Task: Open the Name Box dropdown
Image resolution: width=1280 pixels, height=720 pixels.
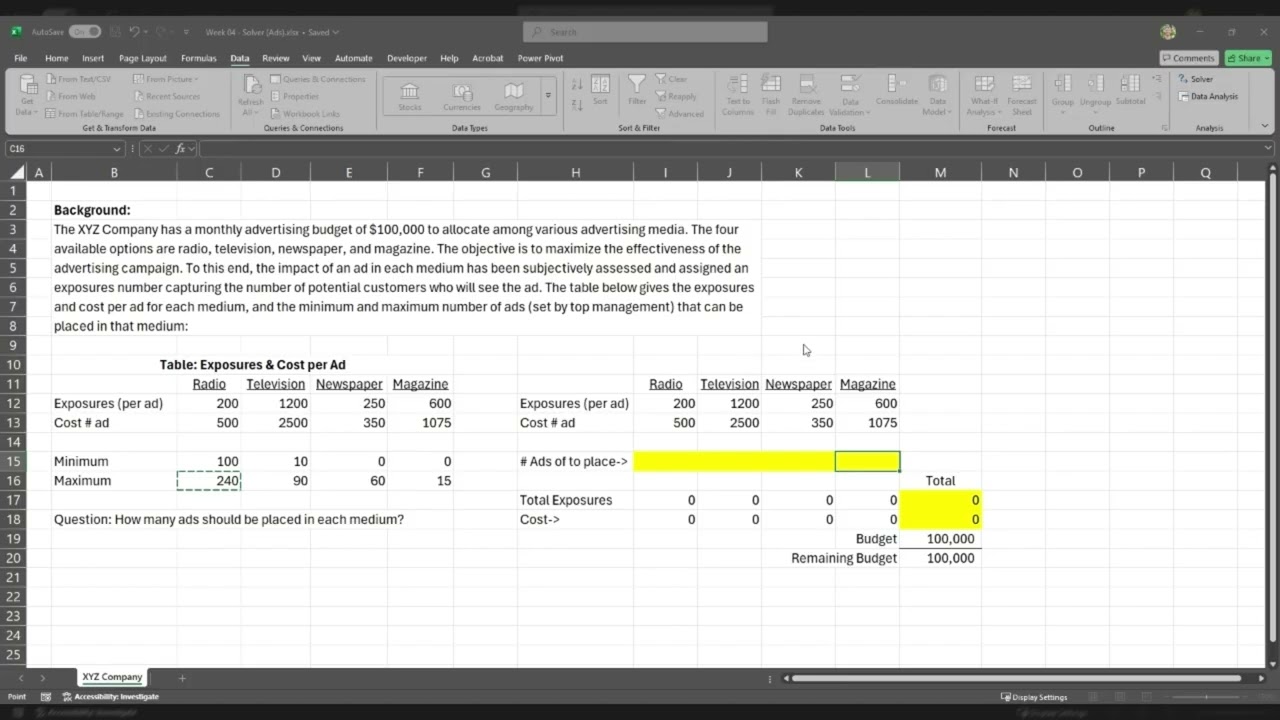Action: point(117,148)
